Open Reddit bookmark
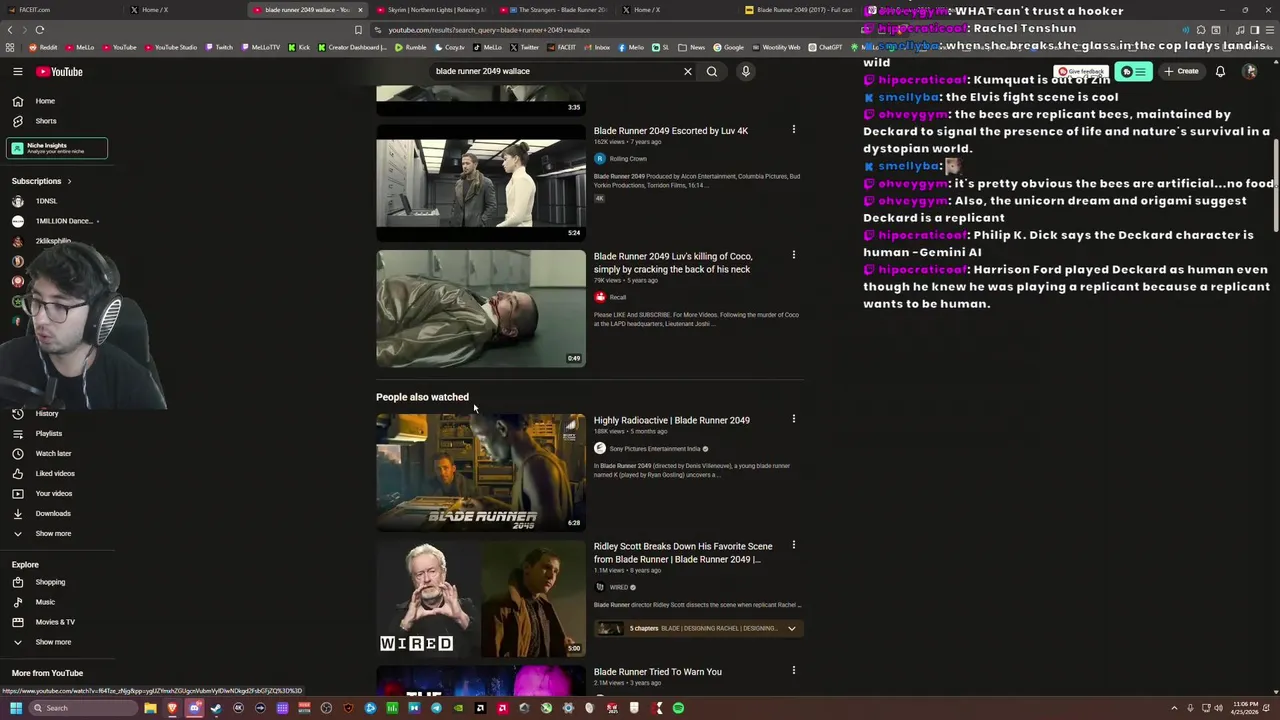Image resolution: width=1280 pixels, height=720 pixels. (x=43, y=47)
